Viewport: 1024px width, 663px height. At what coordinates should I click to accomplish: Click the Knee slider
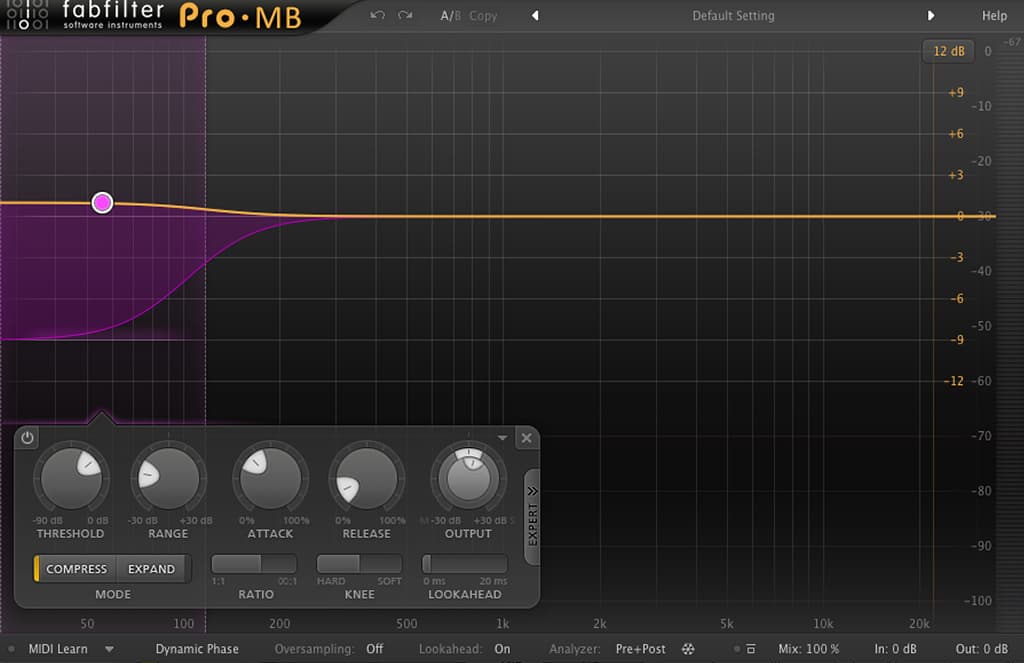[359, 564]
